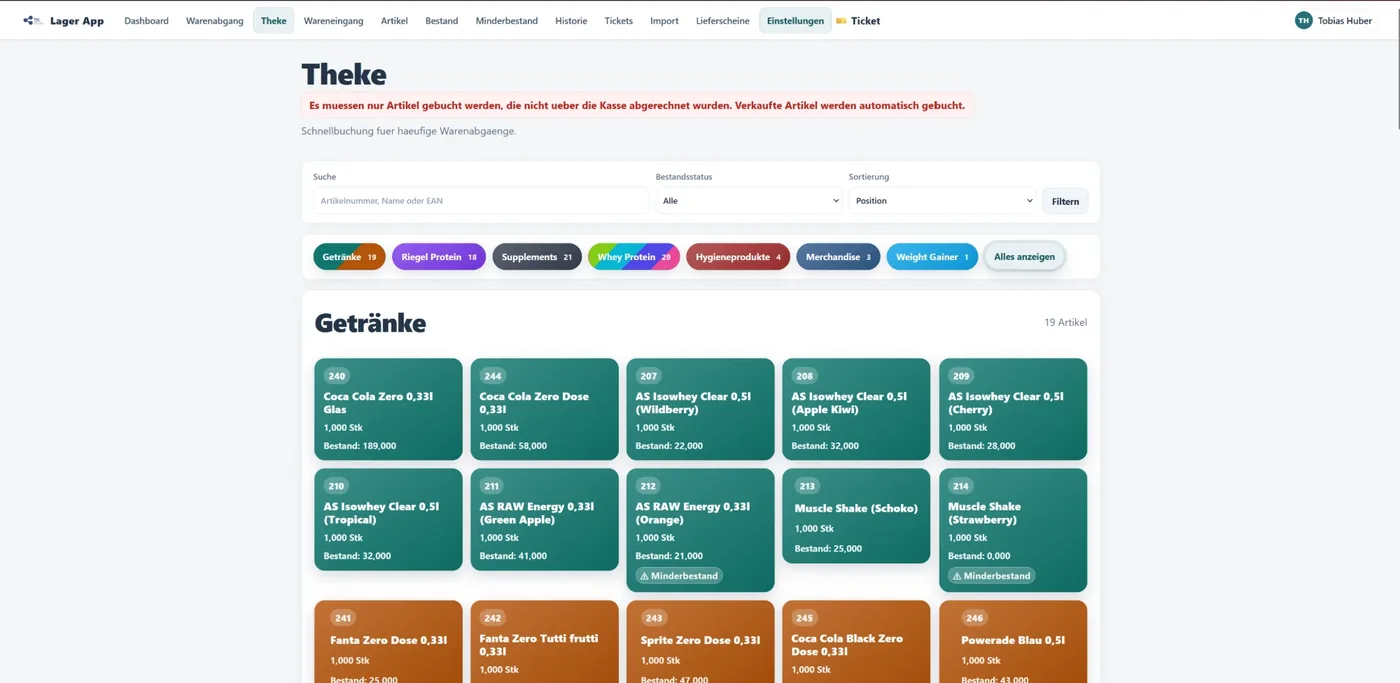Viewport: 1400px width, 683px height.
Task: Choose the Muscle Shake (Schoko) card
Action: [856, 516]
